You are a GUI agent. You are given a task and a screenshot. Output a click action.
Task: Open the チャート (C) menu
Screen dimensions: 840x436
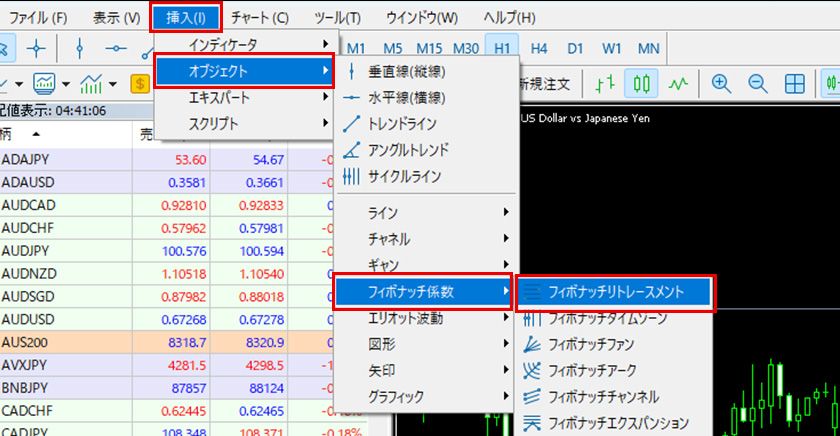(259, 18)
